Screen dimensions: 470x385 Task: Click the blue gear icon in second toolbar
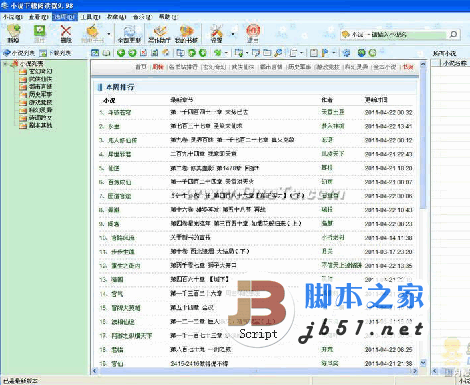[x=347, y=53]
